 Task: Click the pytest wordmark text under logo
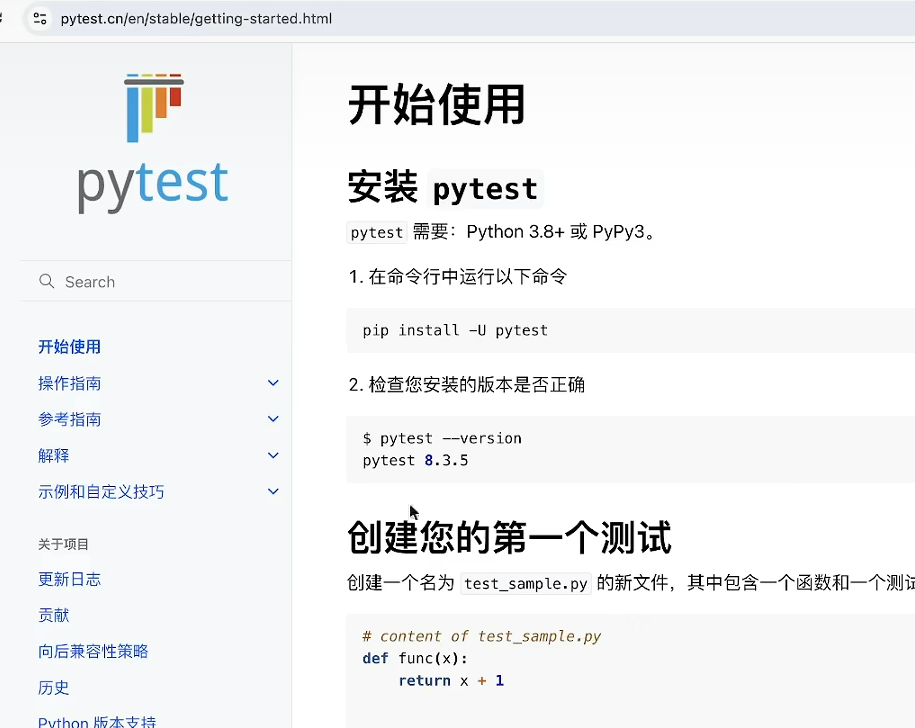click(x=153, y=186)
